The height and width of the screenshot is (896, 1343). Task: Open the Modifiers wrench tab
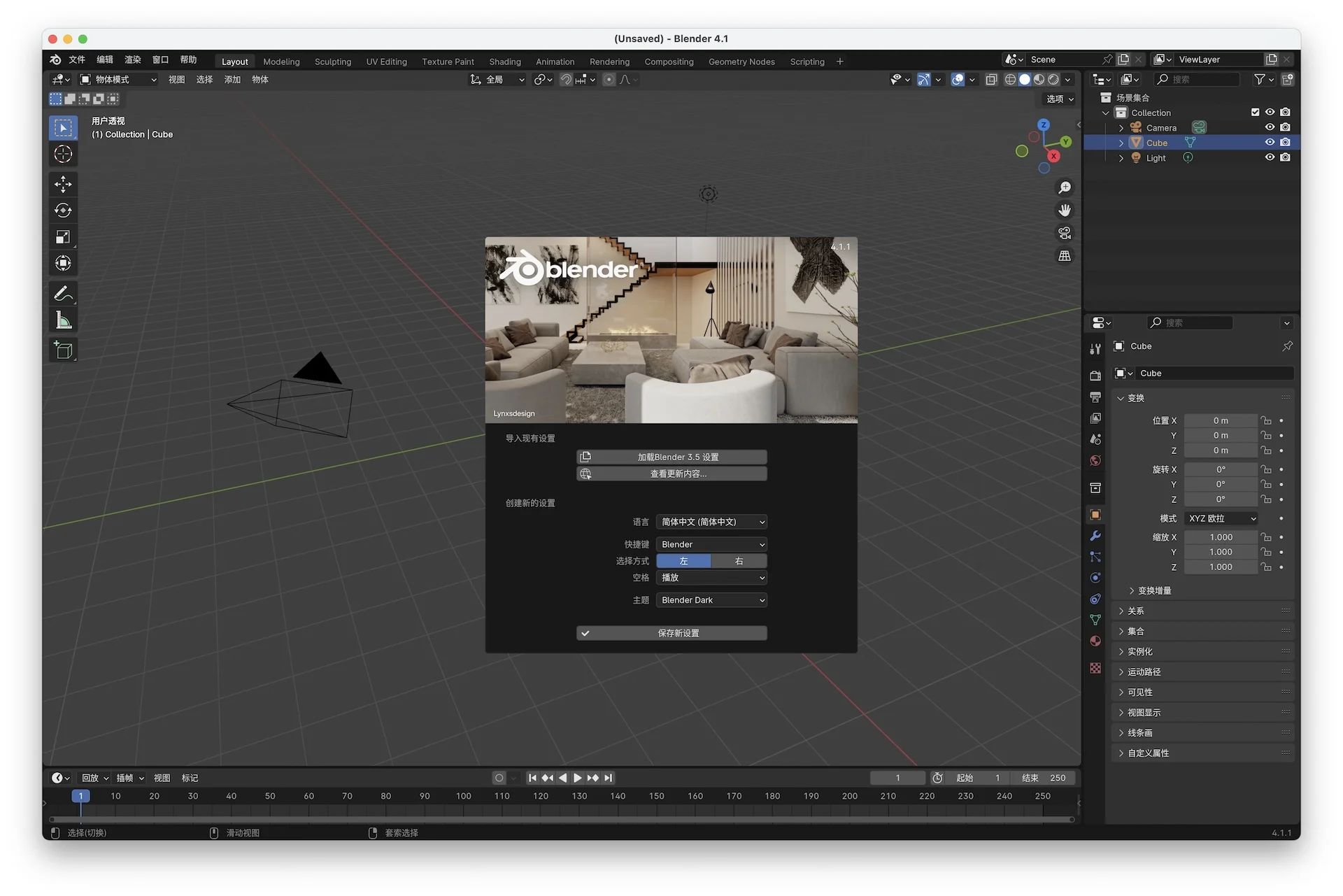(1095, 536)
